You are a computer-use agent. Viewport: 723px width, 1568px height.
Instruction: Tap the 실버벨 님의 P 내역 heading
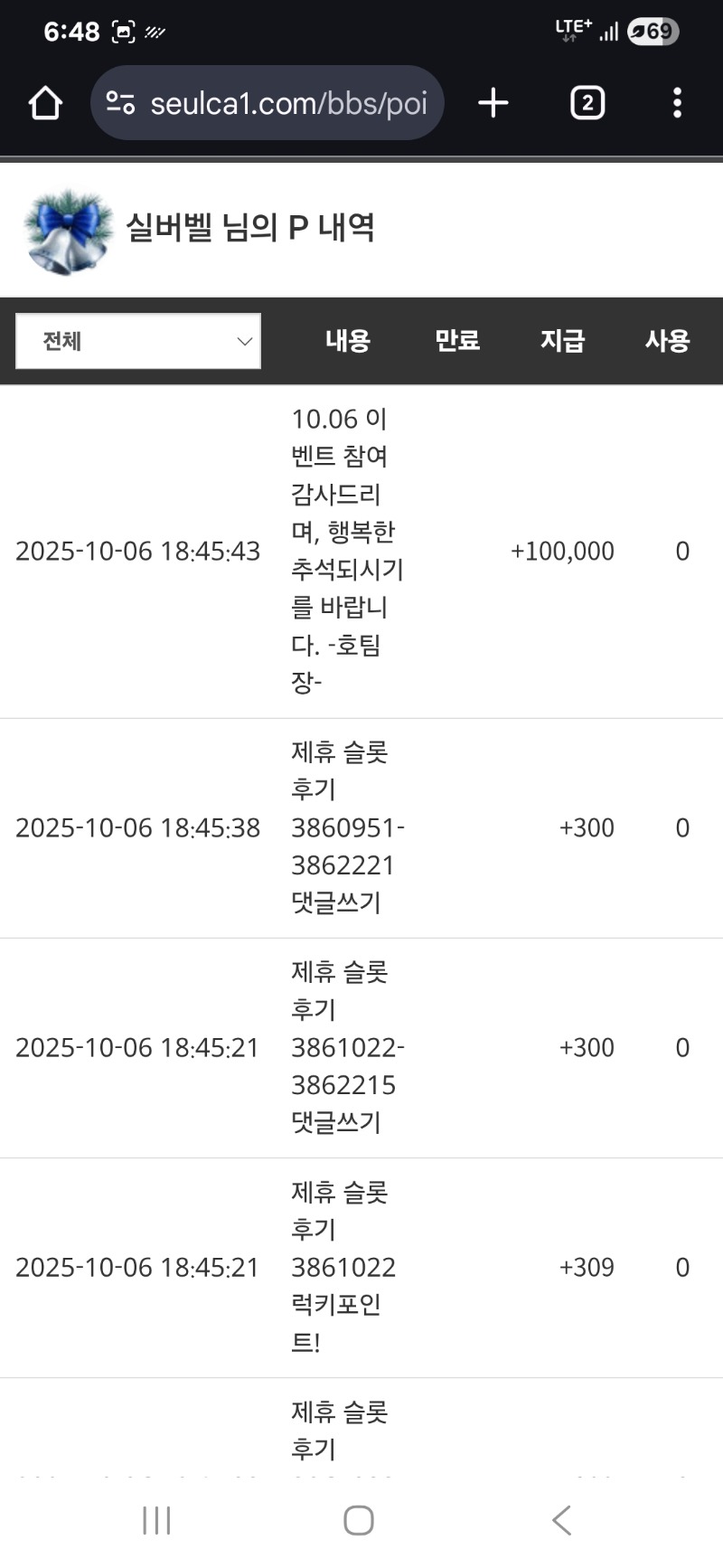(x=249, y=228)
